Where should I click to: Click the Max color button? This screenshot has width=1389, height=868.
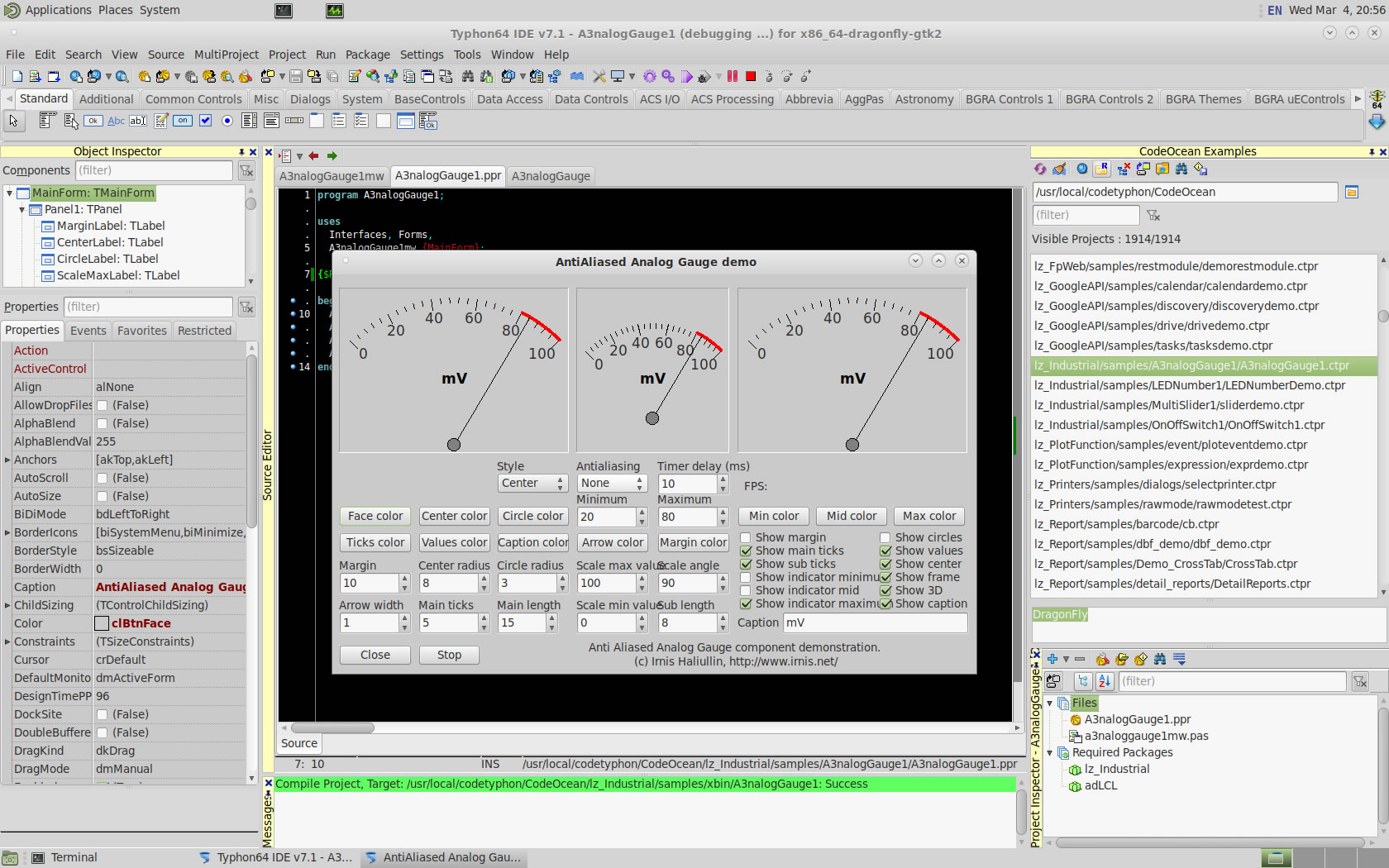929,516
